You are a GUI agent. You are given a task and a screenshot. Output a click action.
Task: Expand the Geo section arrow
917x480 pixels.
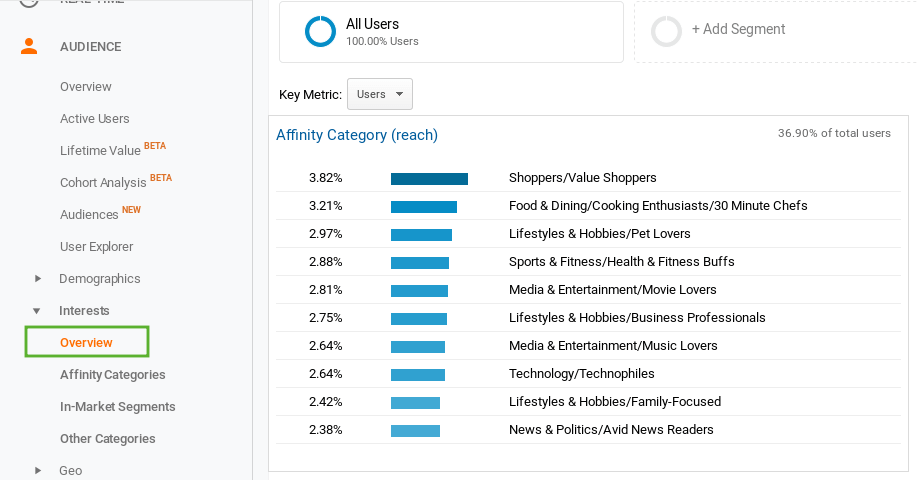(x=37, y=471)
